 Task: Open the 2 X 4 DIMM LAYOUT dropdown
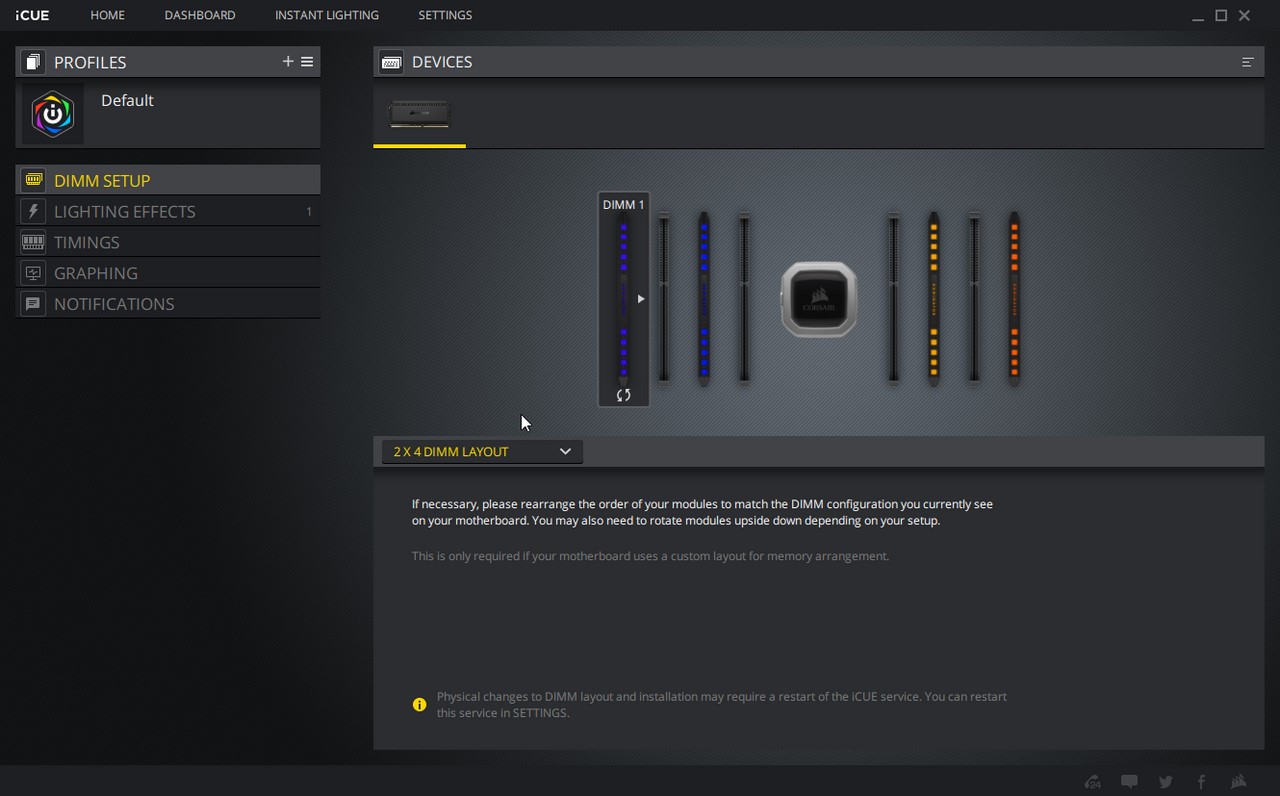[482, 452]
